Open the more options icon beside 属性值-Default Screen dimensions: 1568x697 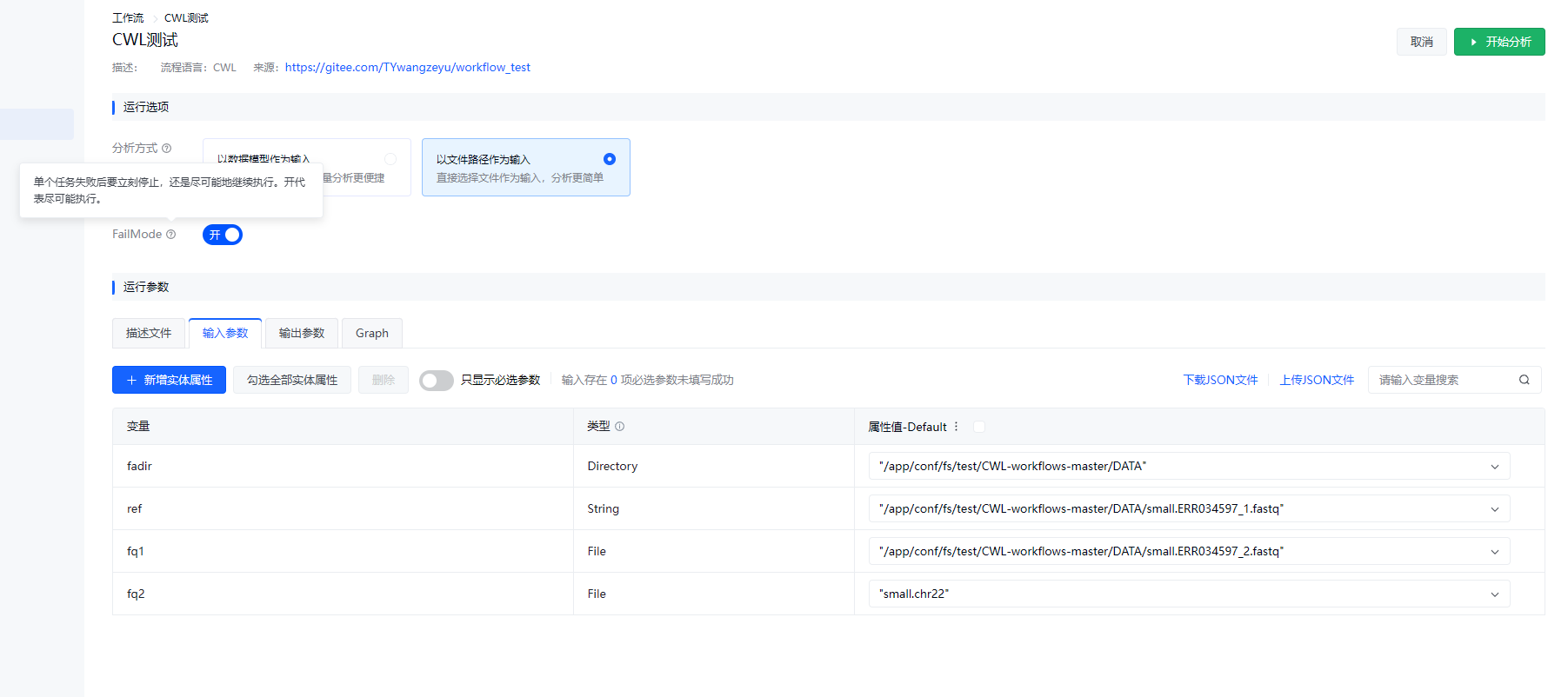(x=957, y=427)
